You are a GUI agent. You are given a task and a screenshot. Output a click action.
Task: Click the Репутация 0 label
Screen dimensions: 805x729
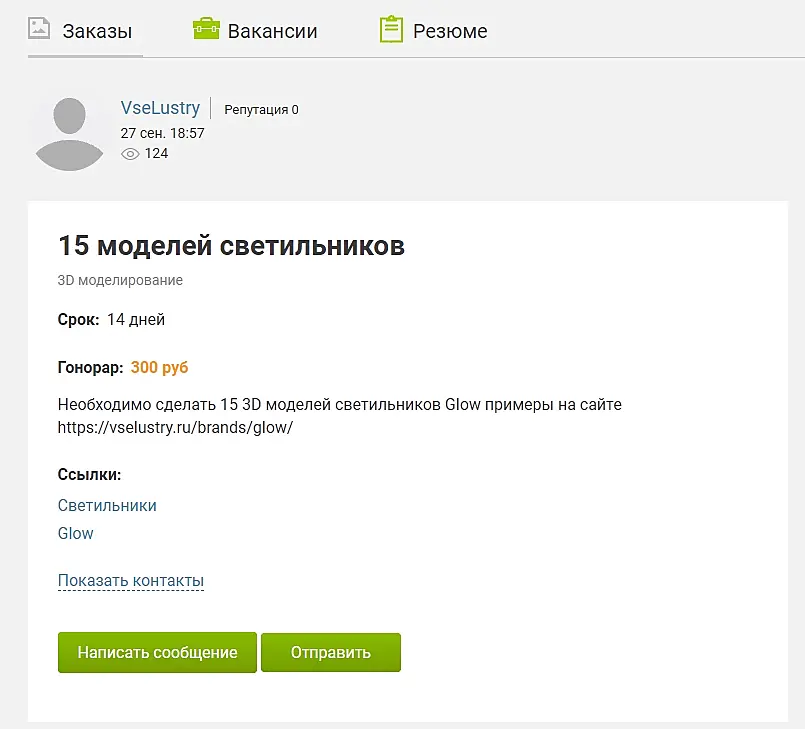[261, 109]
